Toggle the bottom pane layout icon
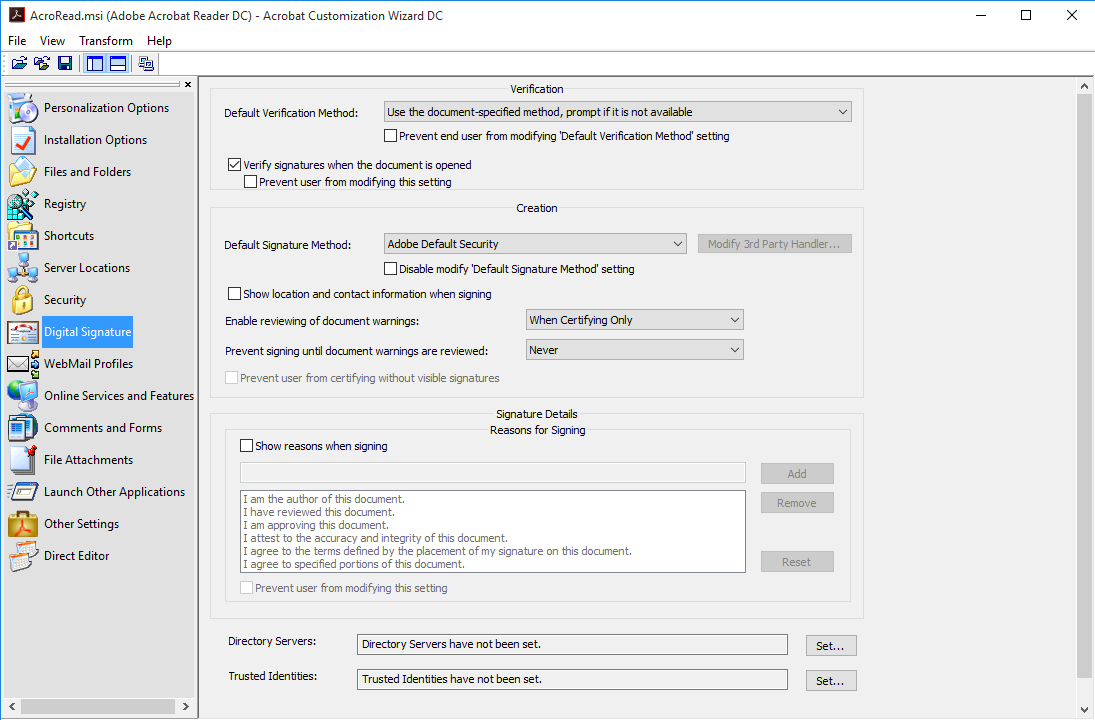Image resolution: width=1095 pixels, height=720 pixels. click(x=118, y=64)
